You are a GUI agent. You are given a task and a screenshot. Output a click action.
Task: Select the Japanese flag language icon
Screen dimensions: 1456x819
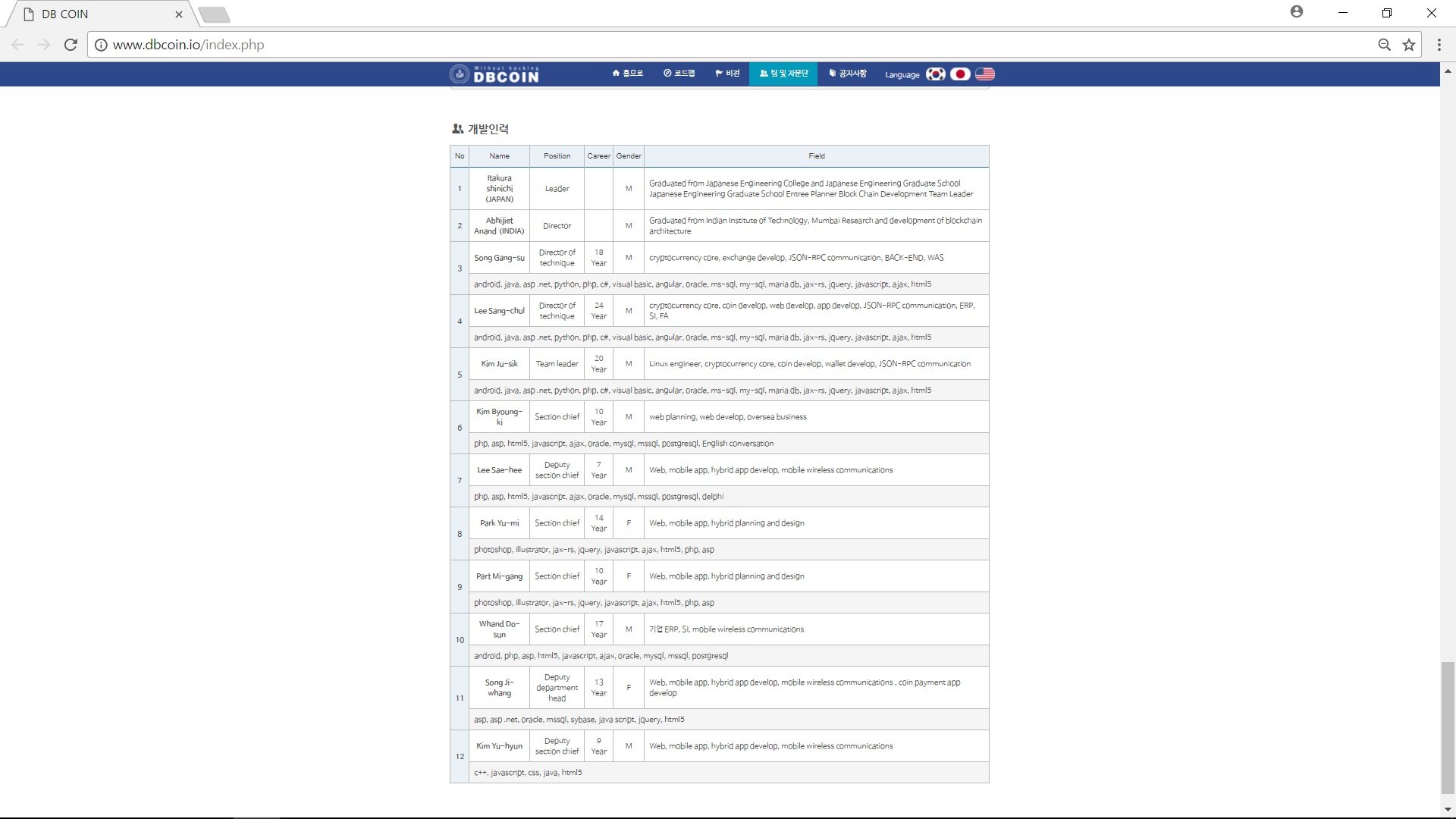coord(960,74)
